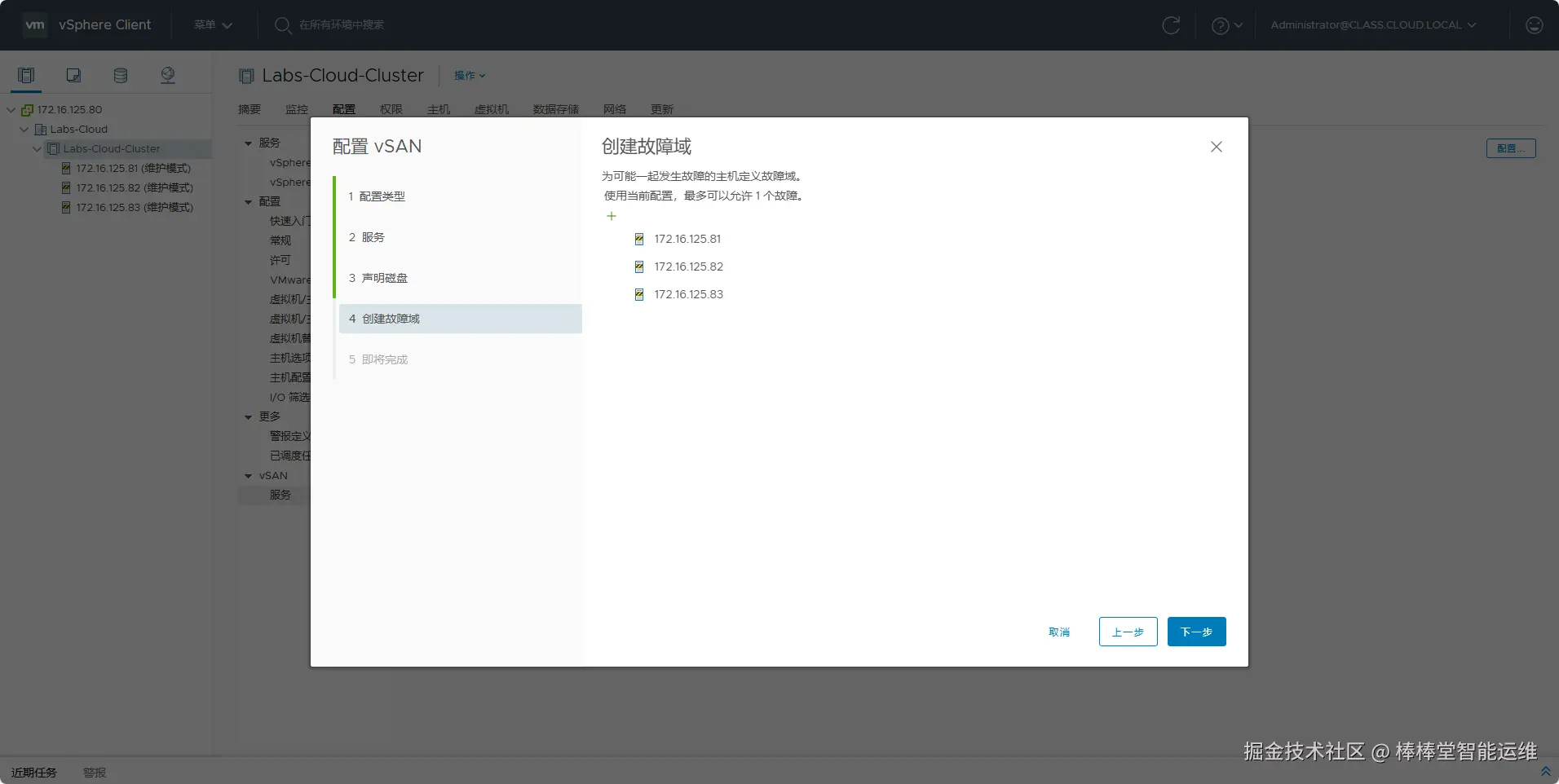
Task: Click the search magnifier icon in the header
Action: coord(283,25)
